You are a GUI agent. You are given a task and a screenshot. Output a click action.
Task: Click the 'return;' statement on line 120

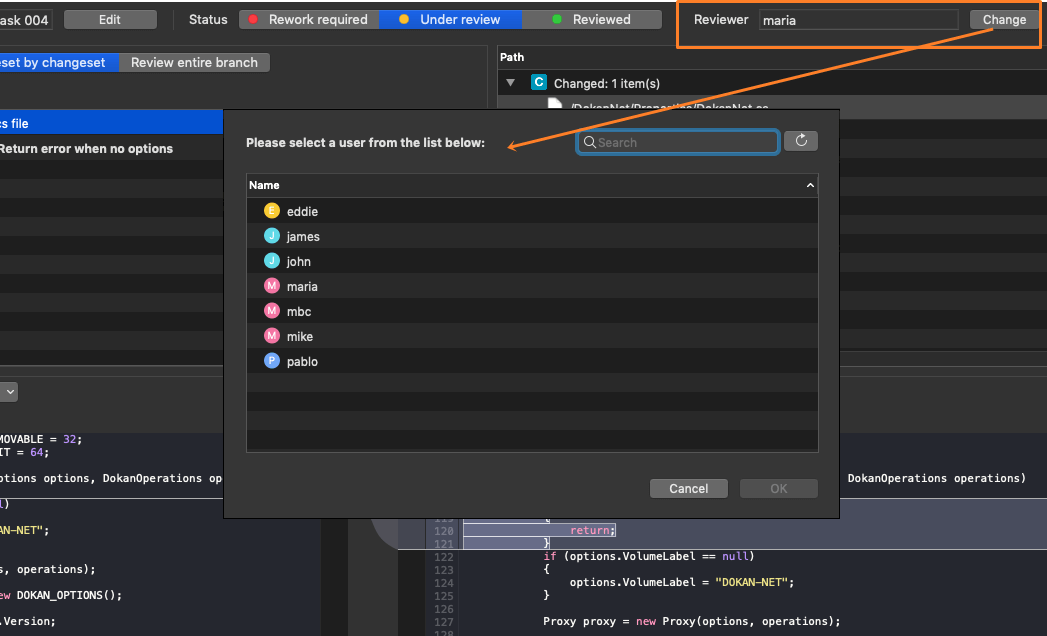[592, 530]
